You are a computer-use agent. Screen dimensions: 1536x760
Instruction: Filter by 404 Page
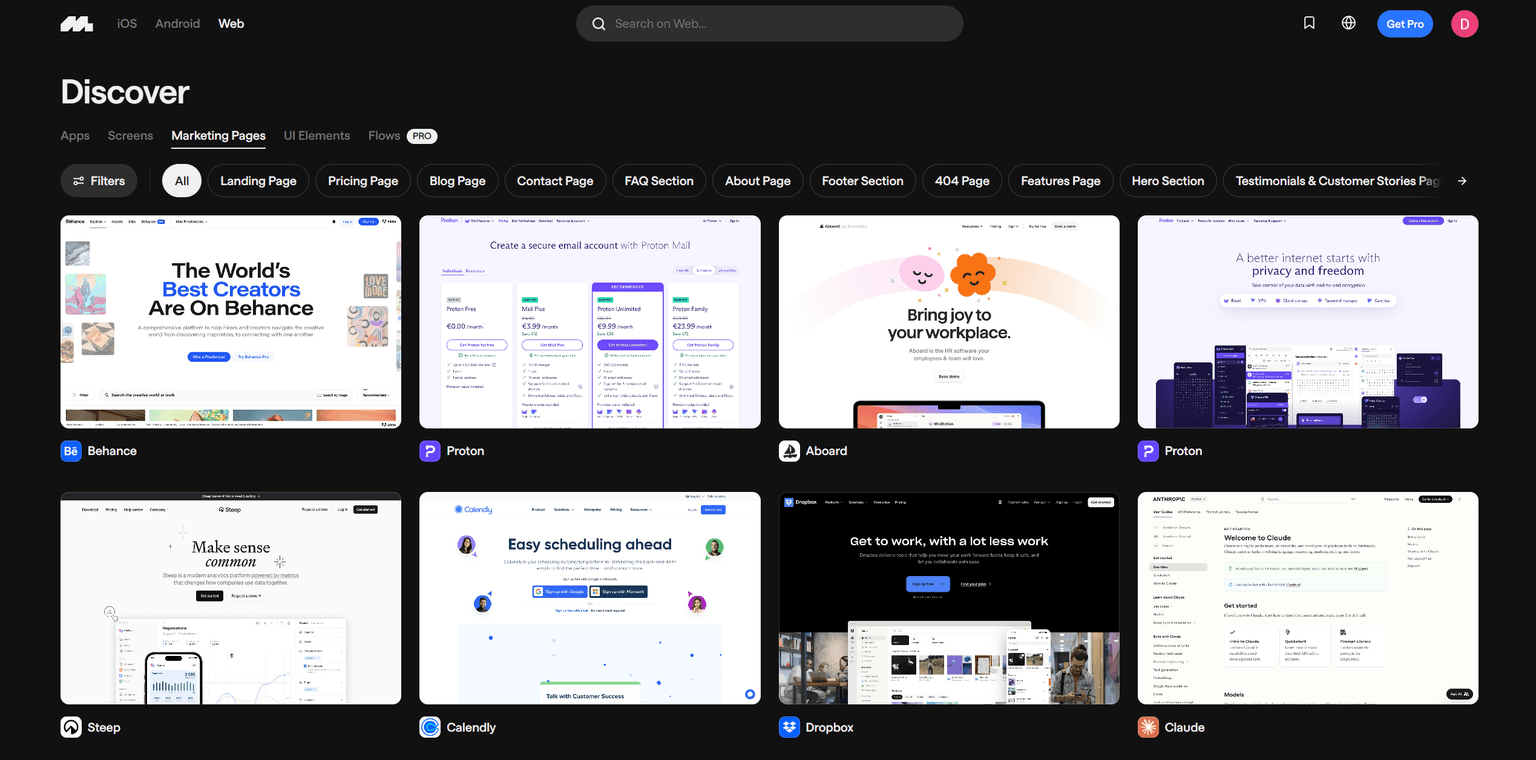[962, 181]
